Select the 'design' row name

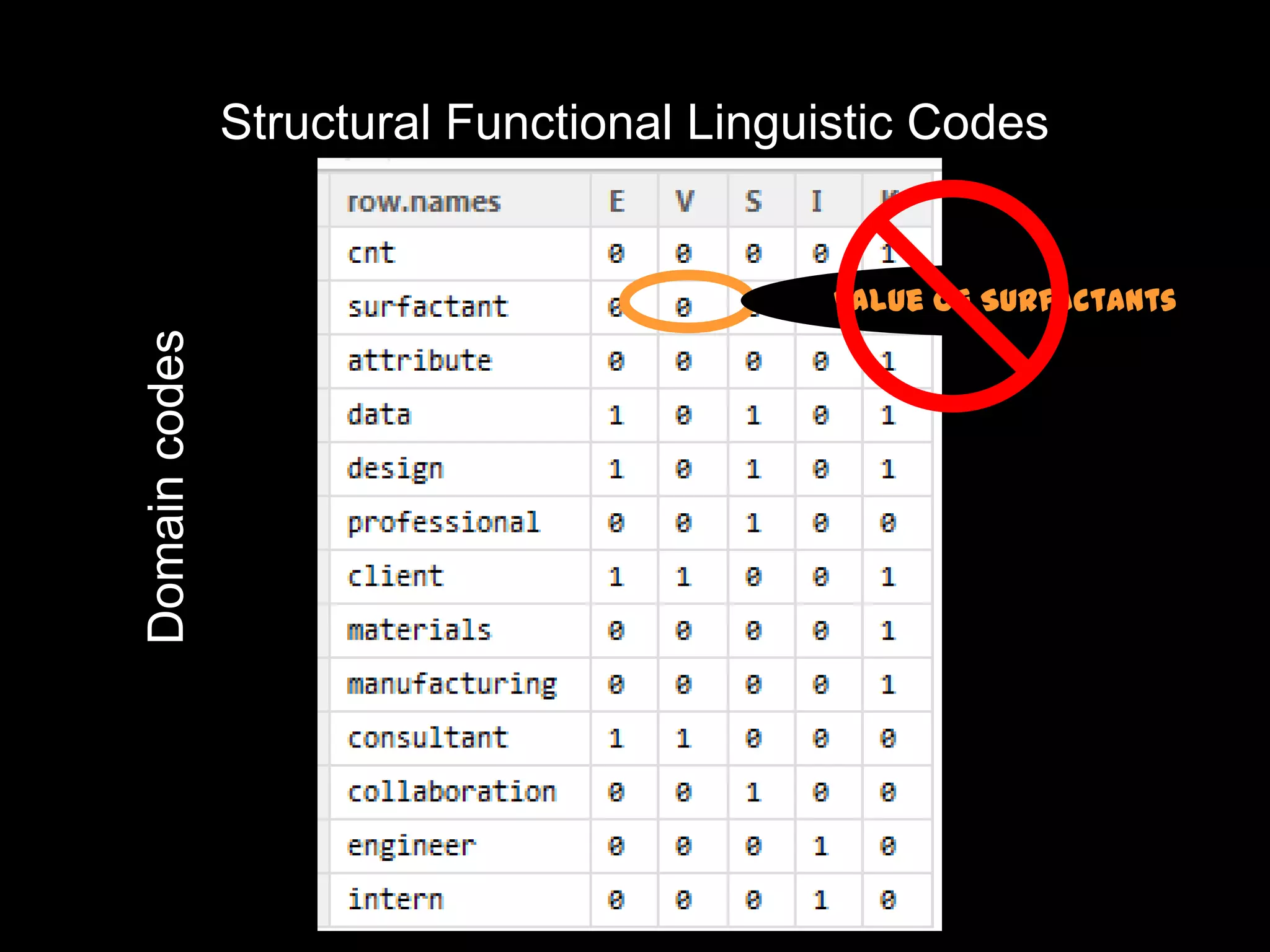point(396,470)
